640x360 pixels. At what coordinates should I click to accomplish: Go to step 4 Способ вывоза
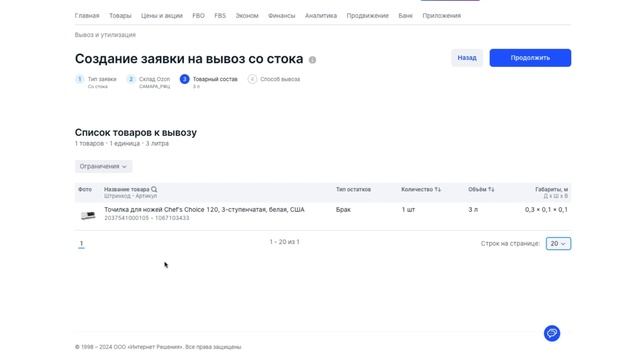click(274, 79)
